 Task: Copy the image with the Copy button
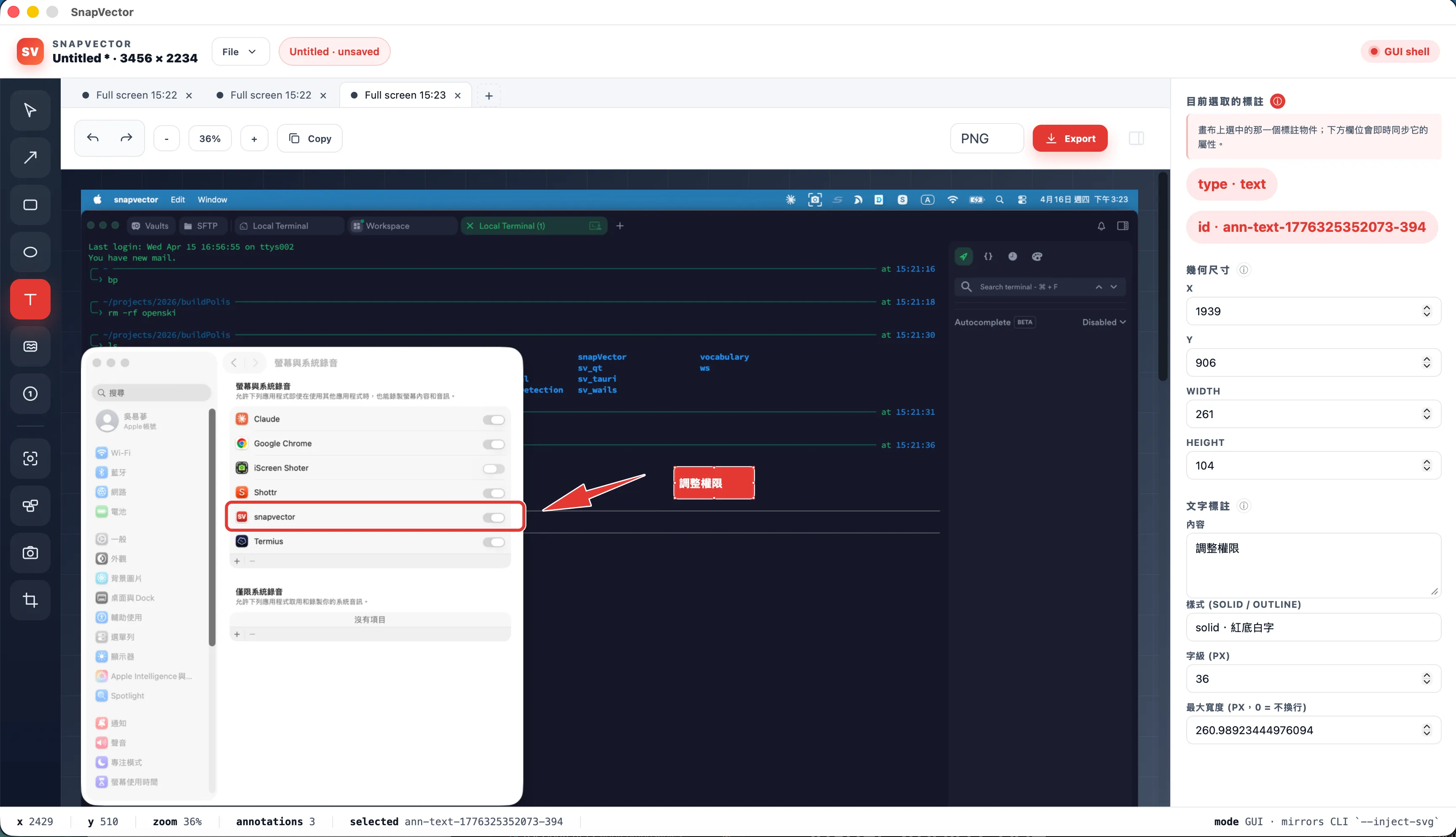[309, 139]
